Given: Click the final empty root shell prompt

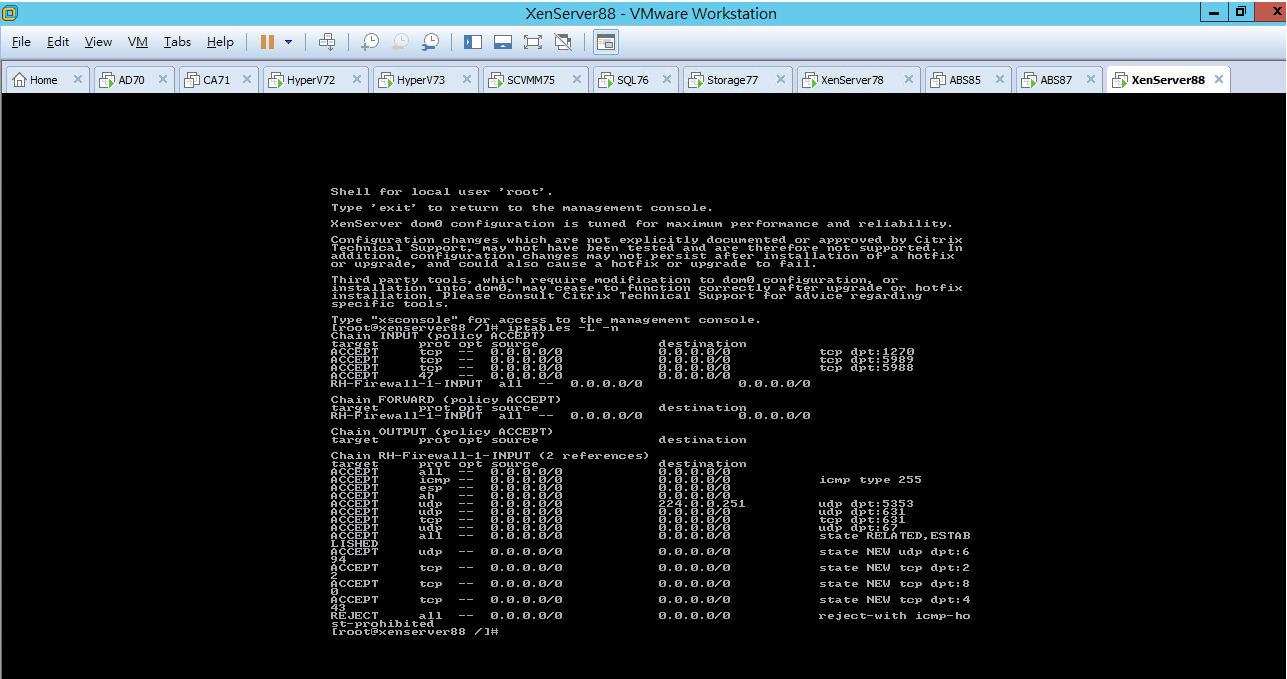Looking at the screenshot, I should click(x=414, y=632).
